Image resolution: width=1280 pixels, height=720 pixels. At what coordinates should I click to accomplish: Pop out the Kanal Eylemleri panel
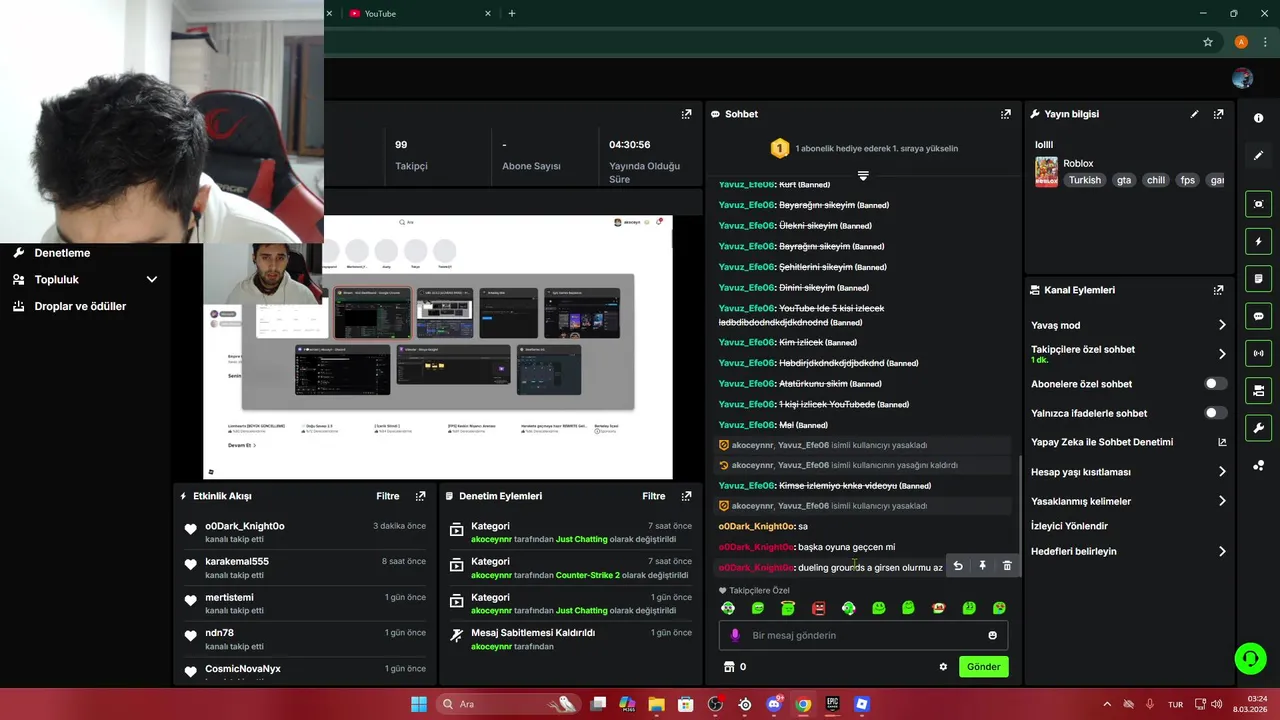click(x=1218, y=290)
